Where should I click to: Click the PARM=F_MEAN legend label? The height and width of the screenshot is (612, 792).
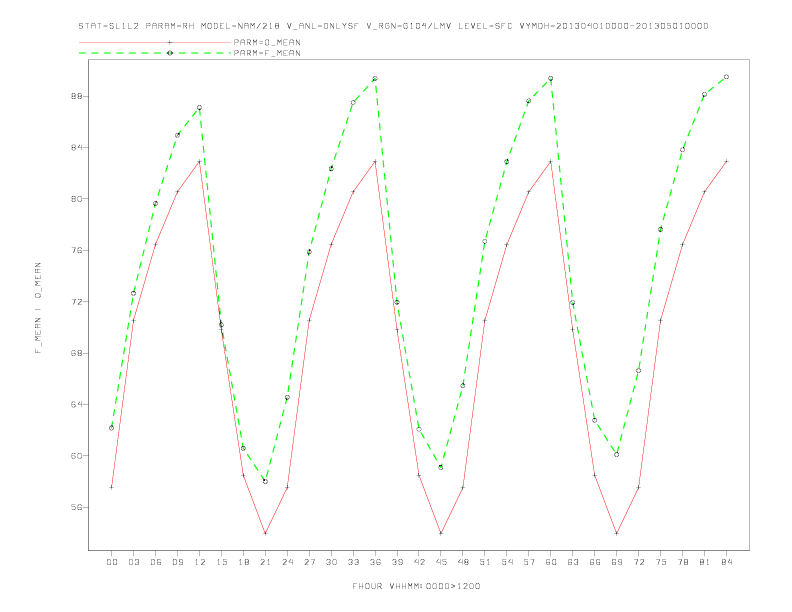pos(267,53)
